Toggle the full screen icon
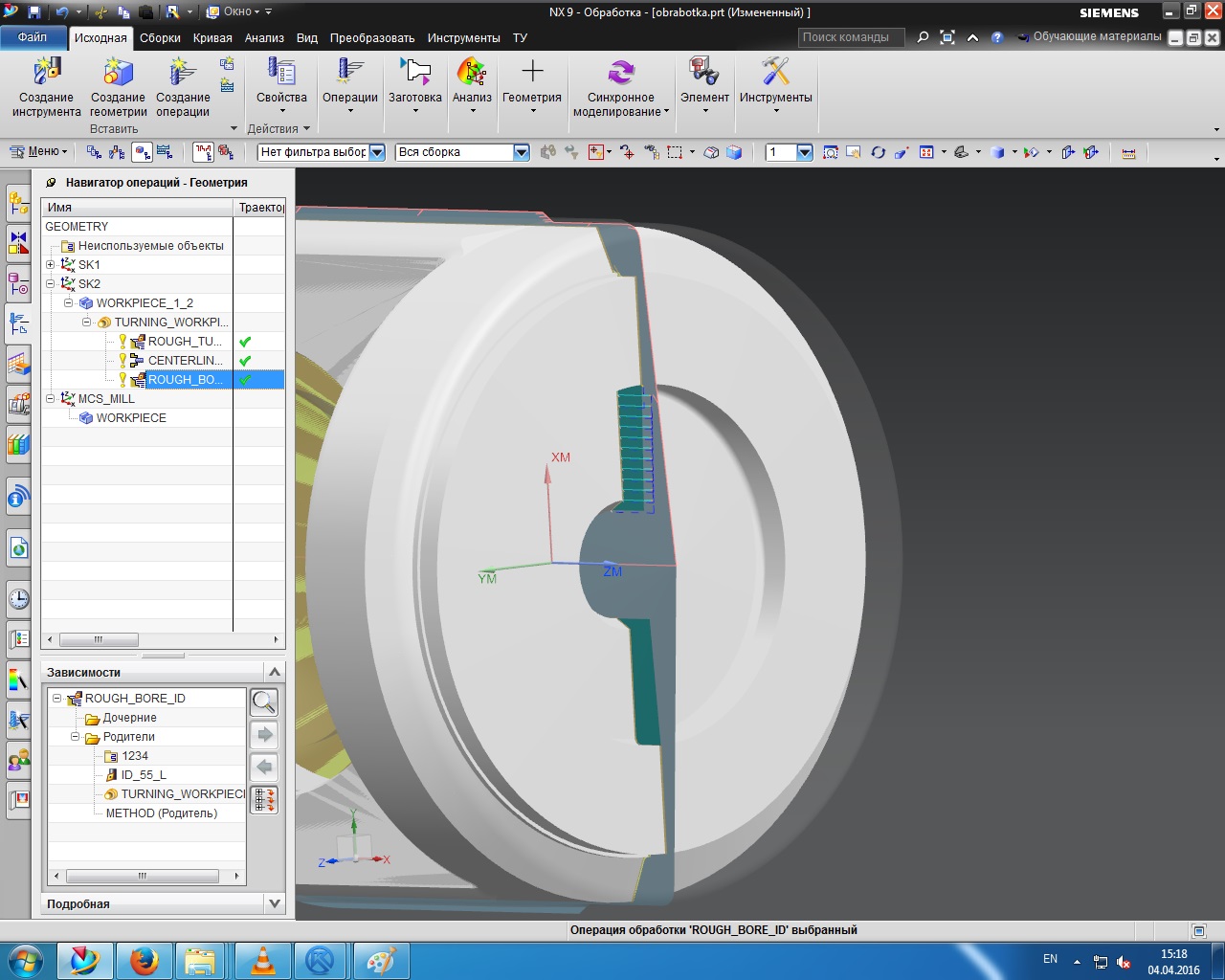The height and width of the screenshot is (980, 1225). click(x=947, y=37)
